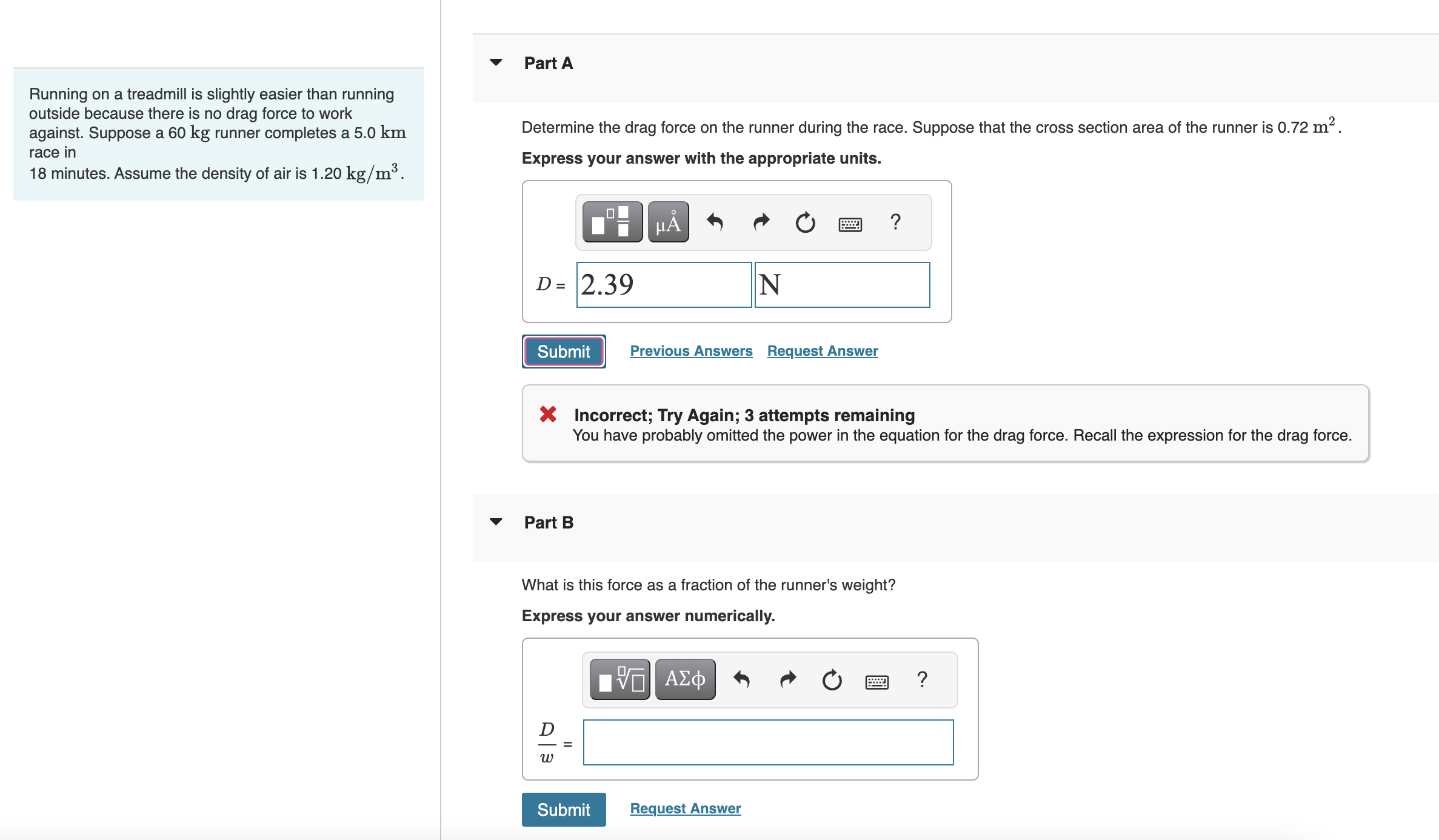This screenshot has height=840, width=1439.
Task: Open the units symbols µÅ menu in Part A
Action: coord(668,222)
